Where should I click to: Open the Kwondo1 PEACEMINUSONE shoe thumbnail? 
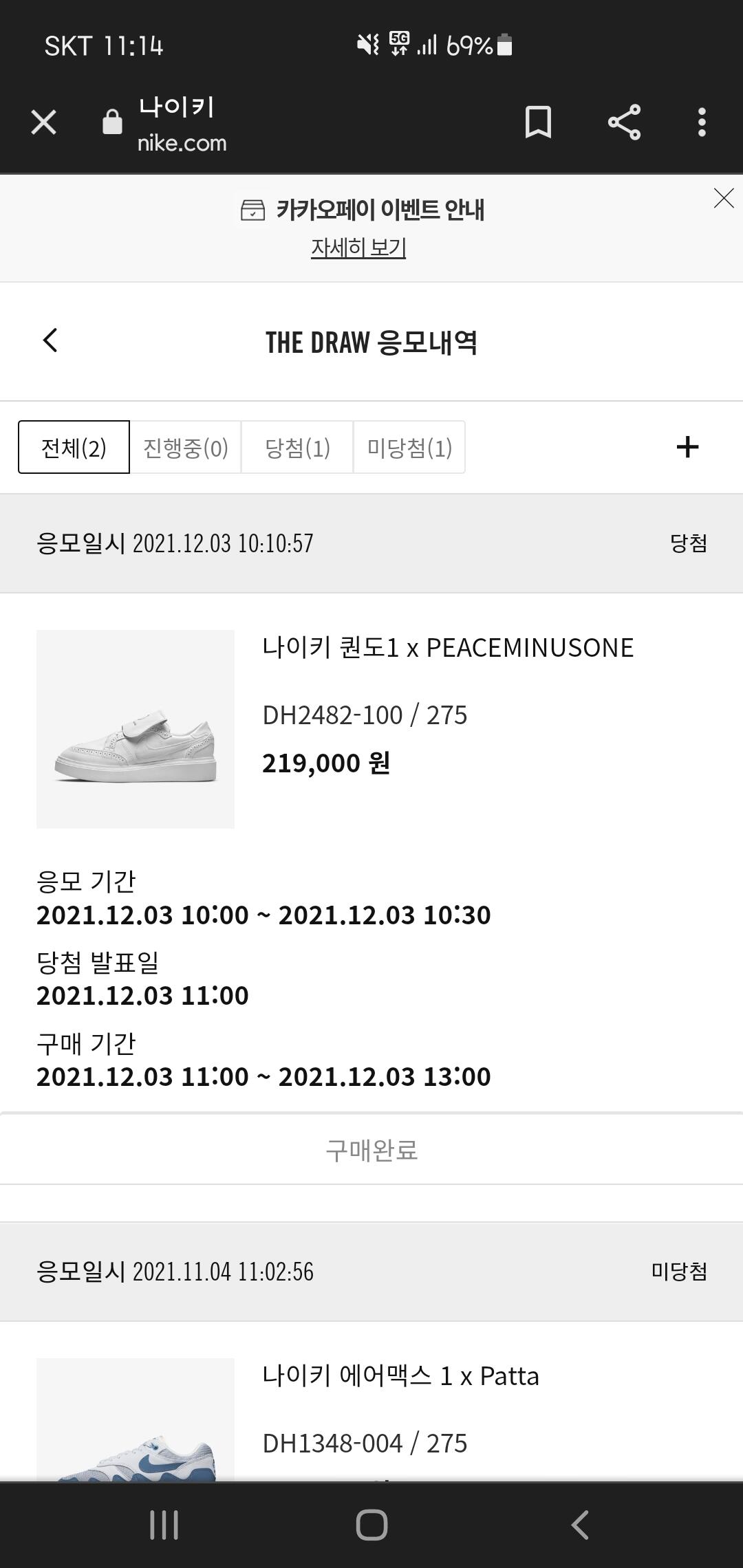136,729
